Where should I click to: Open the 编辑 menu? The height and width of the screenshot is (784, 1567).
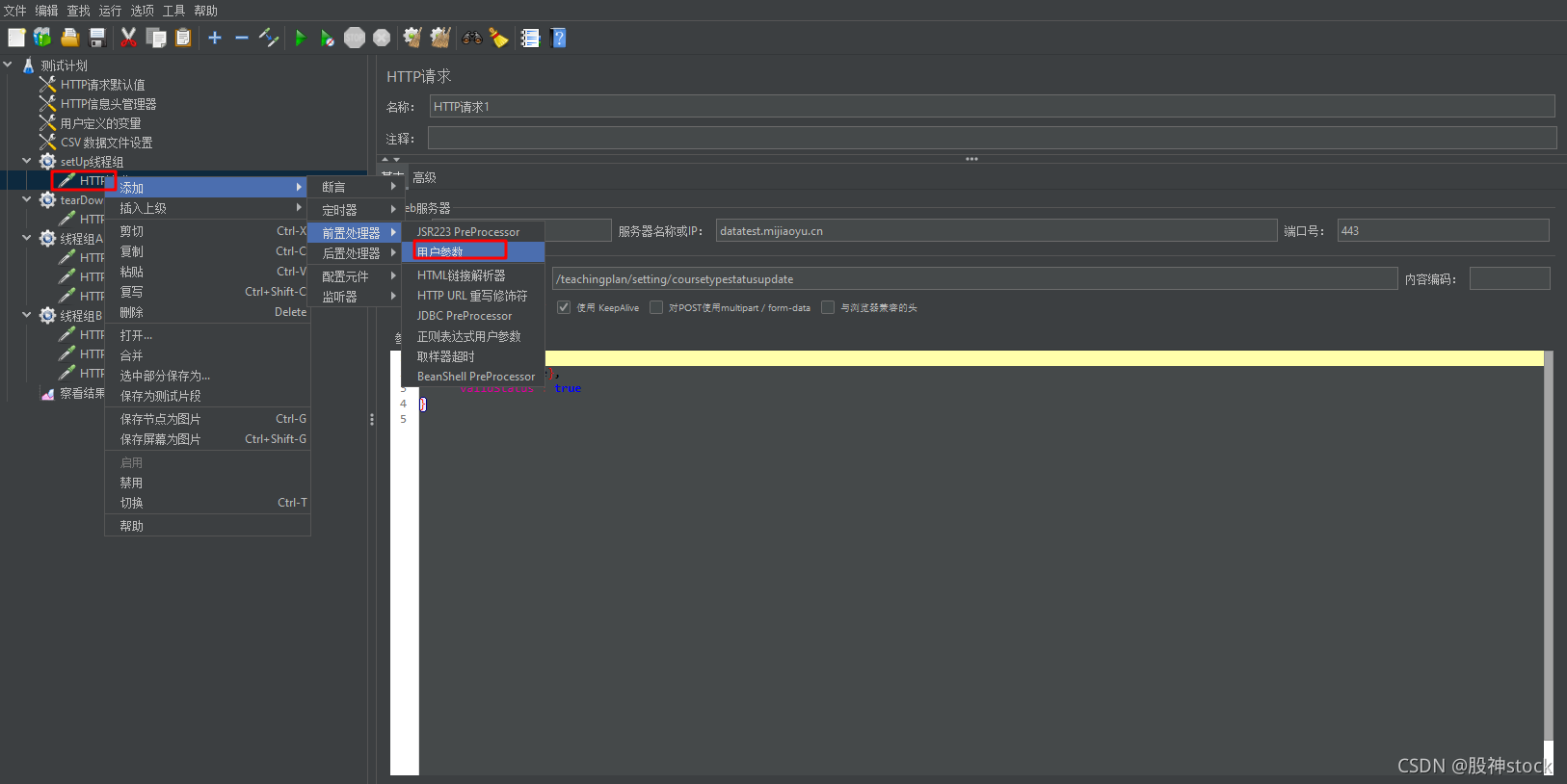coord(46,11)
